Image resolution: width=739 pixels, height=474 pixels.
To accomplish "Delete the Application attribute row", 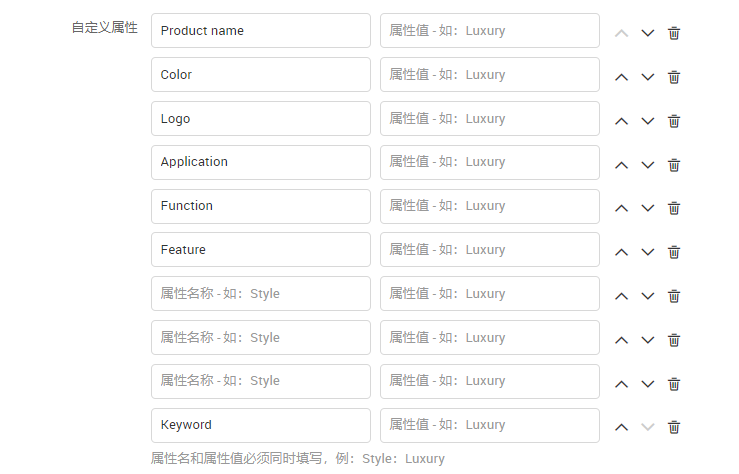I will 674,165.
